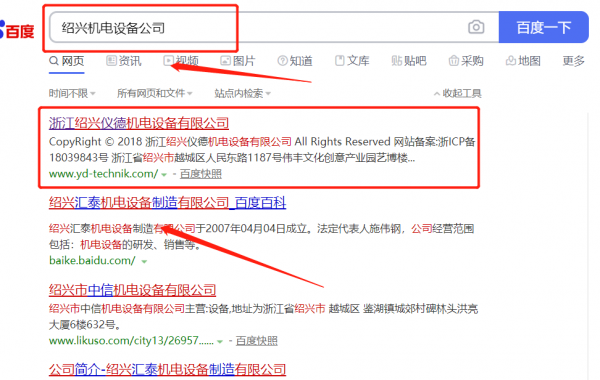
Task: Expand the 站点内检索 filter
Action: click(x=242, y=93)
